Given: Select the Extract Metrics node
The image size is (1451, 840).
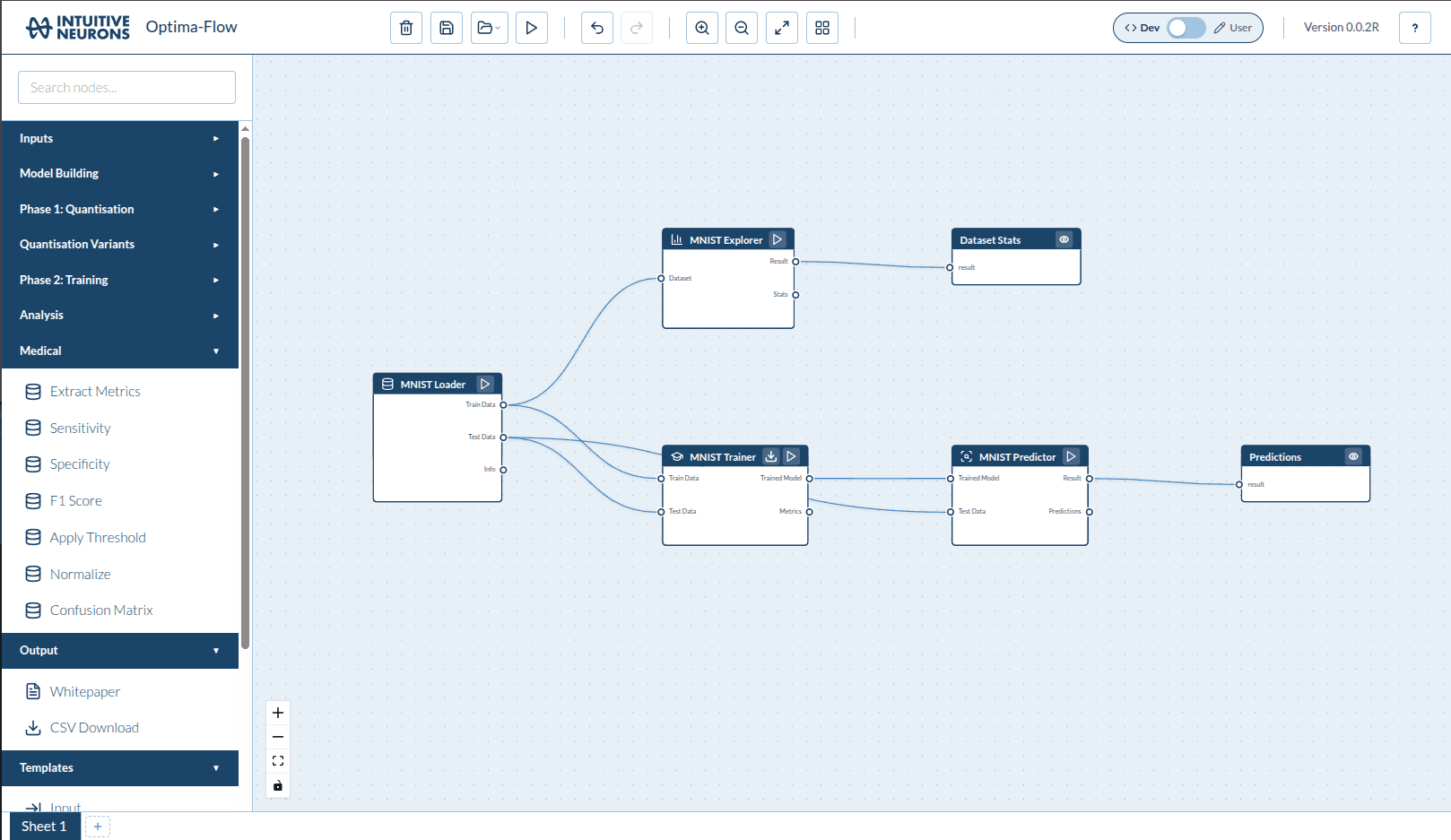Looking at the screenshot, I should click(120, 392).
